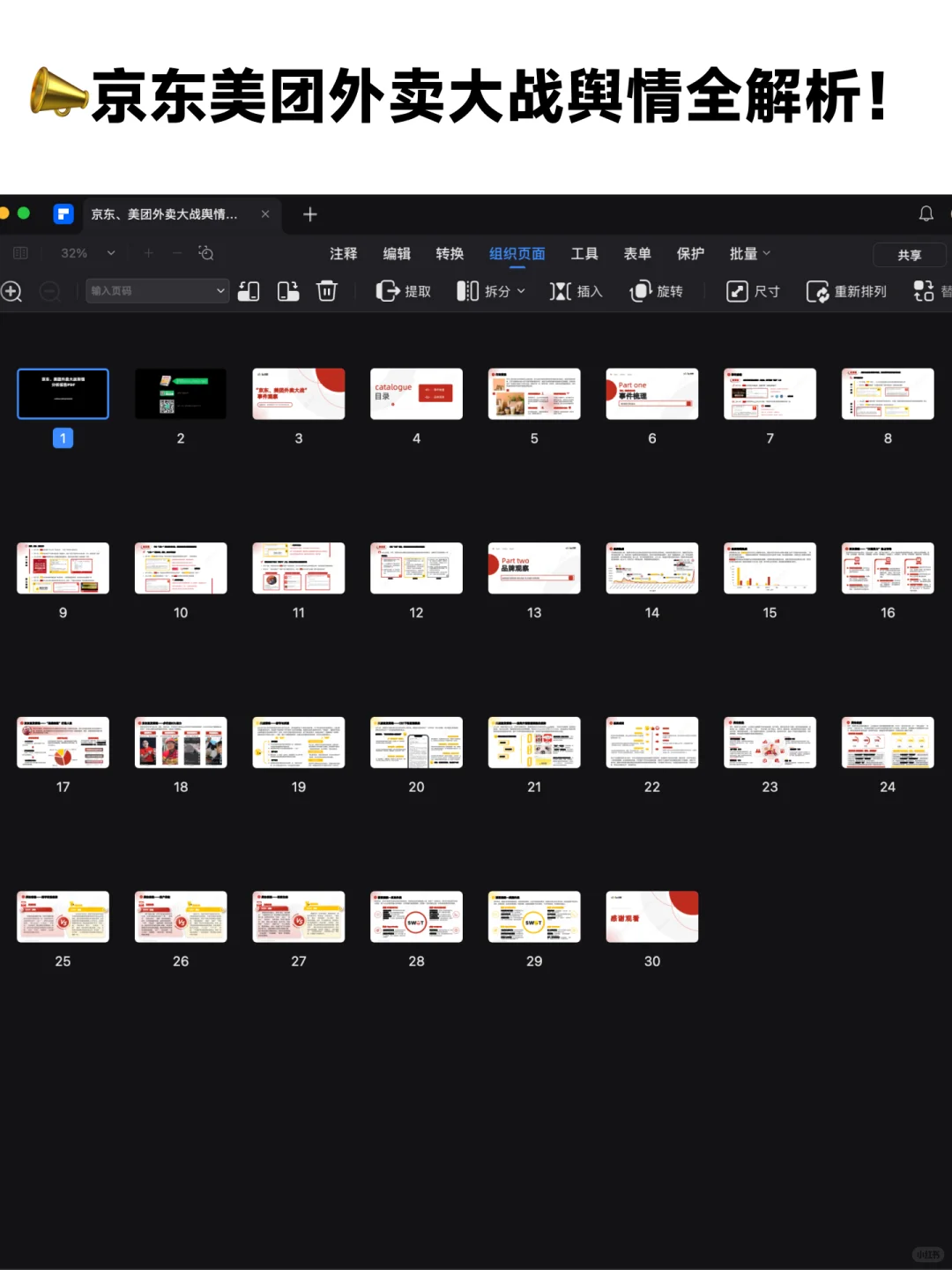Click the magnifier zoom-out icon

click(x=50, y=291)
